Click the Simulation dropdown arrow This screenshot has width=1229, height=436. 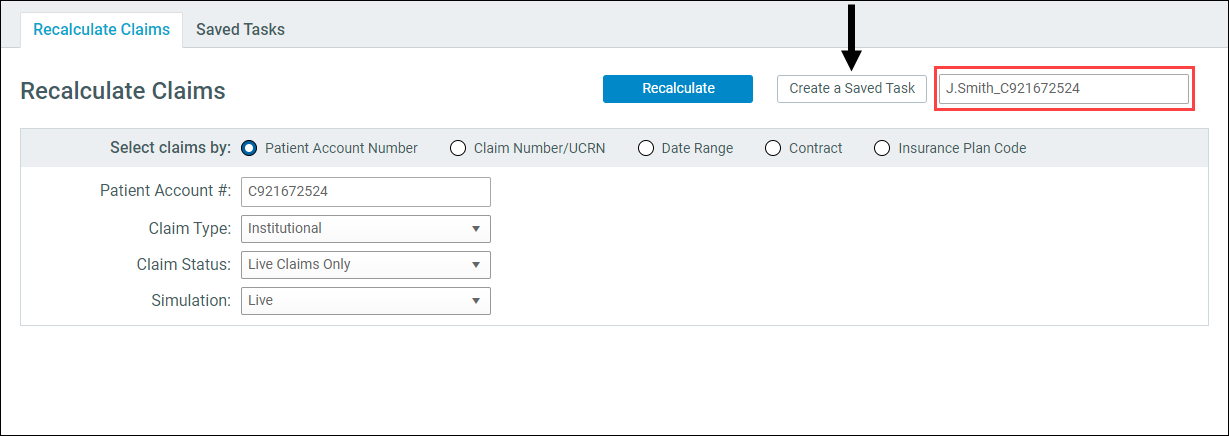click(476, 301)
